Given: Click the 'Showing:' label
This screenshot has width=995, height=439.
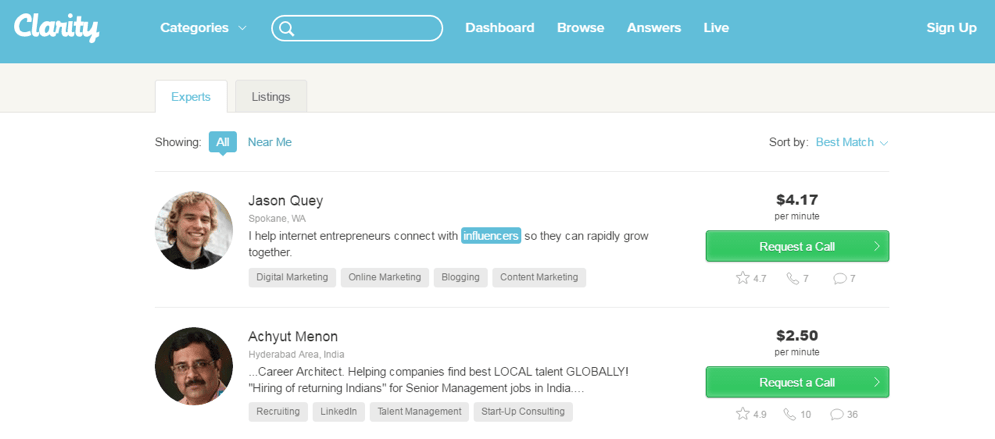Looking at the screenshot, I should point(178,142).
